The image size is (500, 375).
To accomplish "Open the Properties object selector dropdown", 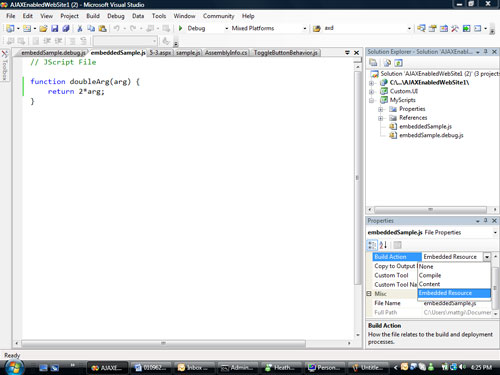I will point(495,232).
